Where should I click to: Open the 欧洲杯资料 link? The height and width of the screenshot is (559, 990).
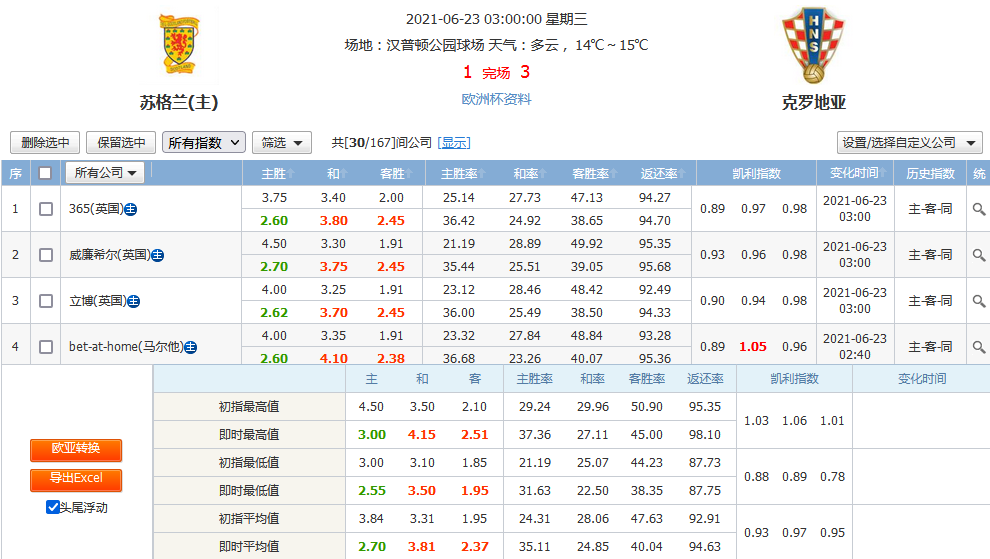coord(496,99)
